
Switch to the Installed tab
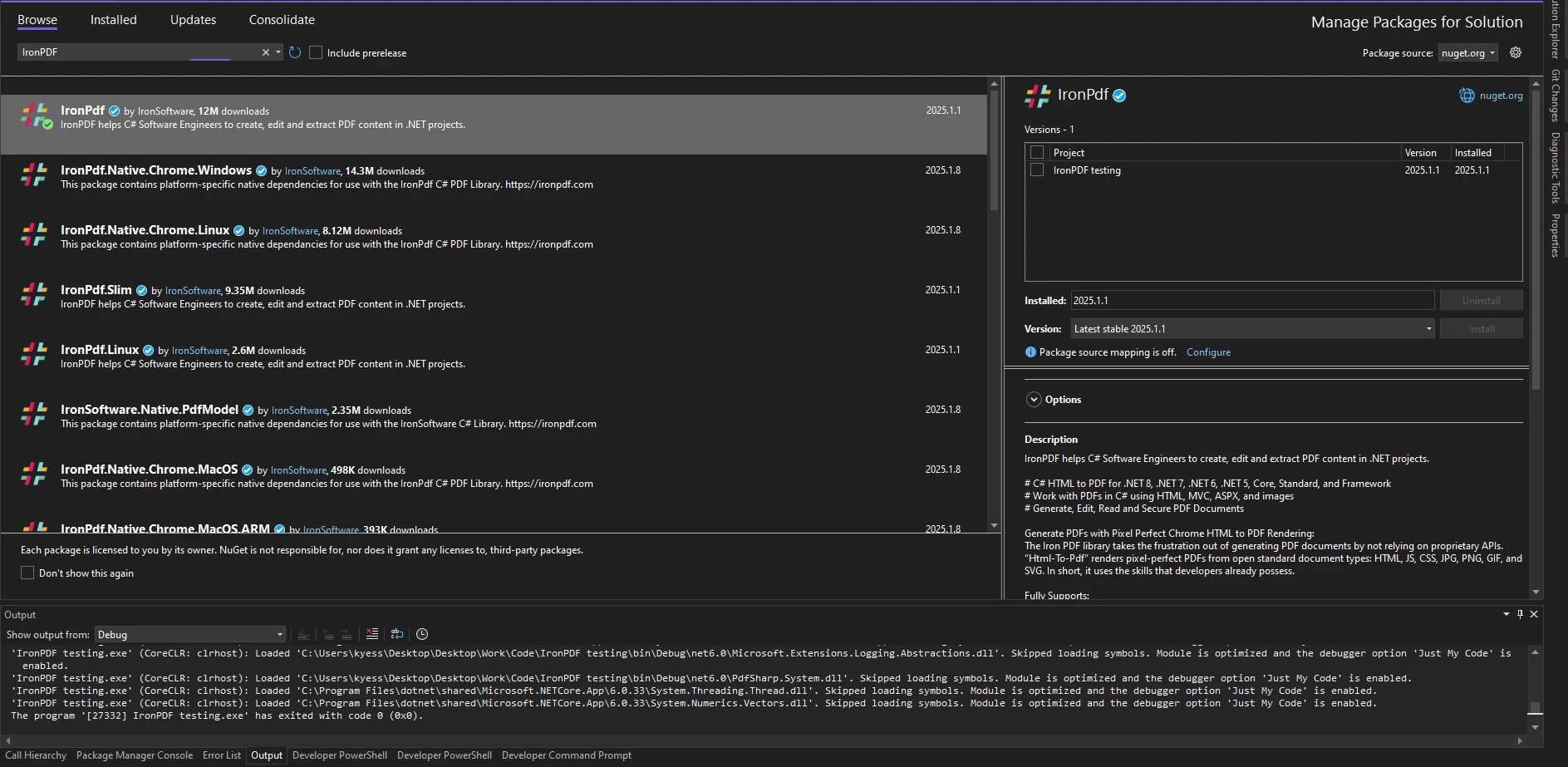click(114, 20)
